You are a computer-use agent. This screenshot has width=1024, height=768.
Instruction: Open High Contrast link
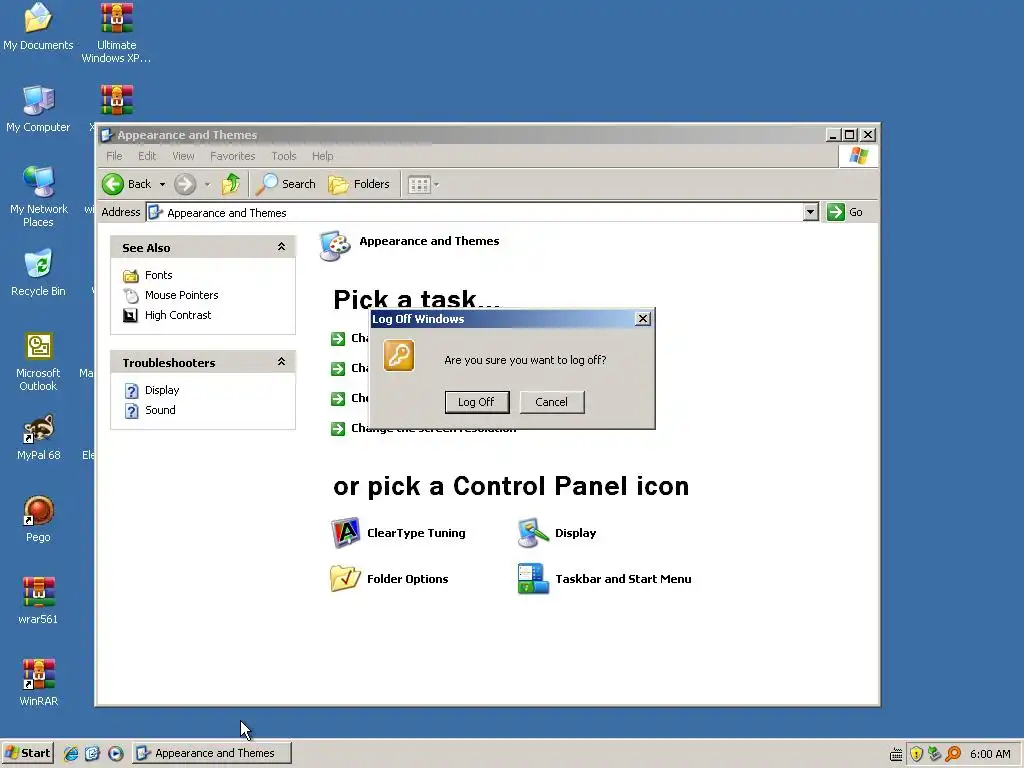point(178,315)
